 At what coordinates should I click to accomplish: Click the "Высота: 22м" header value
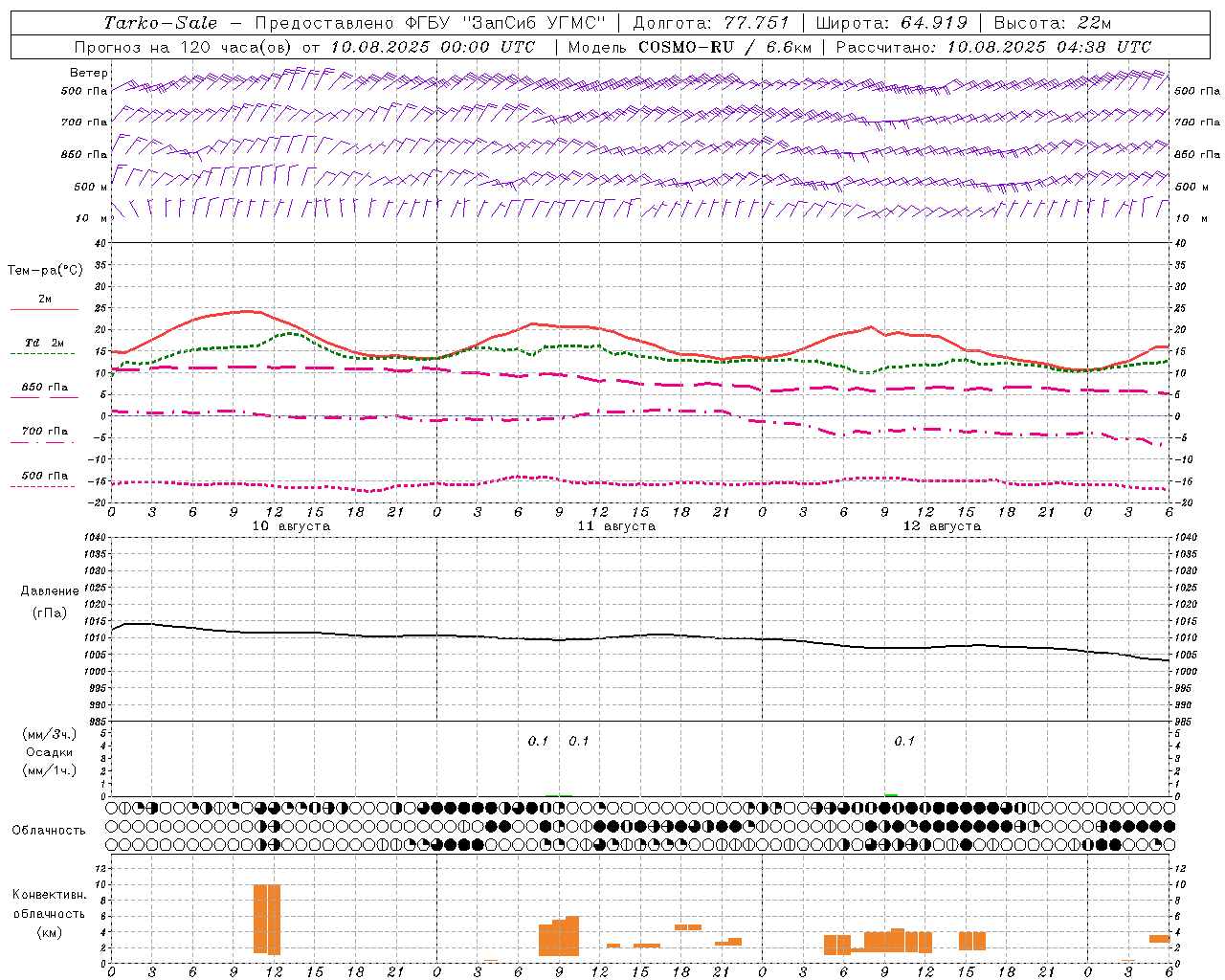(x=1053, y=23)
